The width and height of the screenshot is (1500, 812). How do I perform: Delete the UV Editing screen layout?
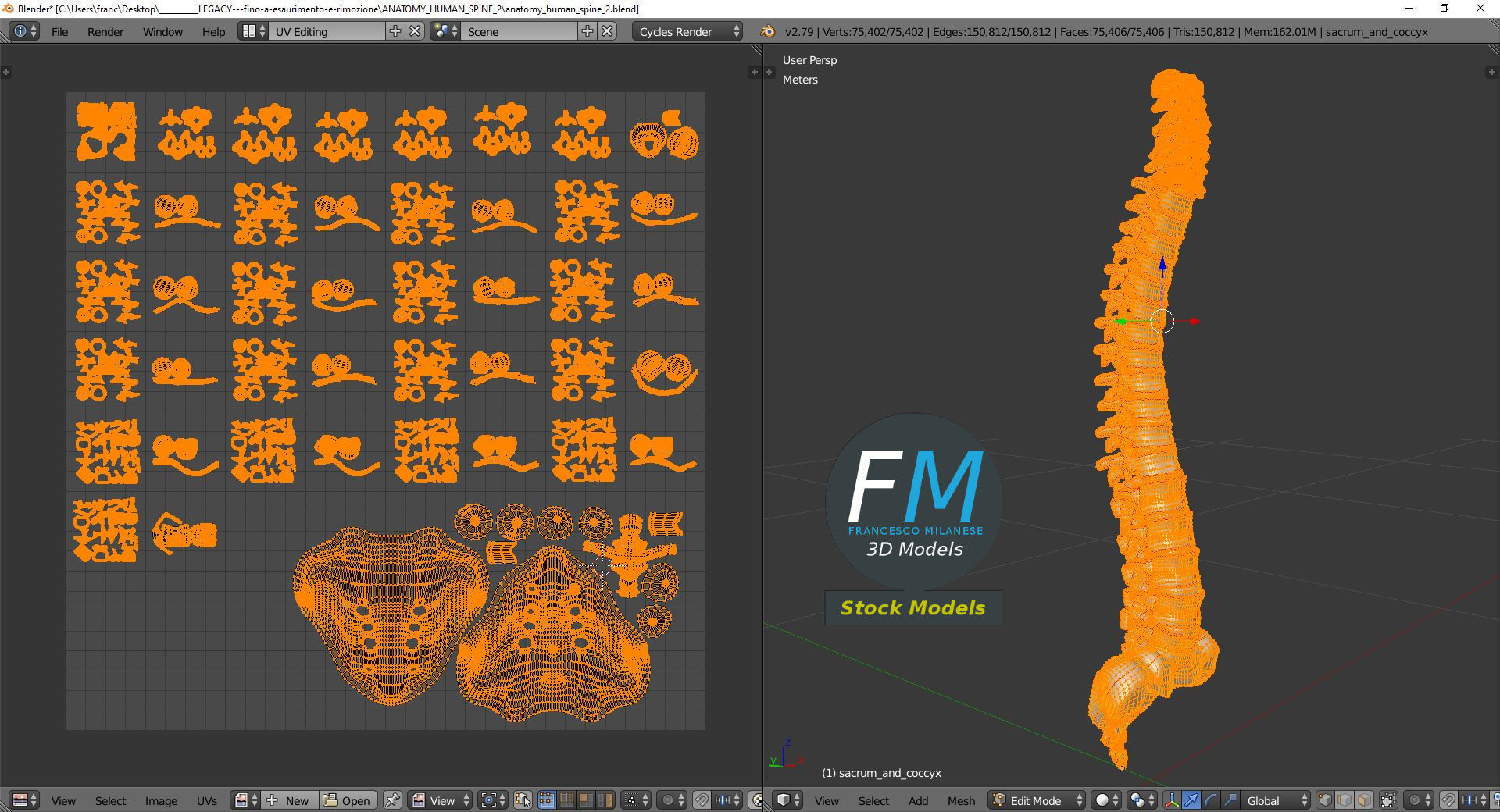click(415, 31)
